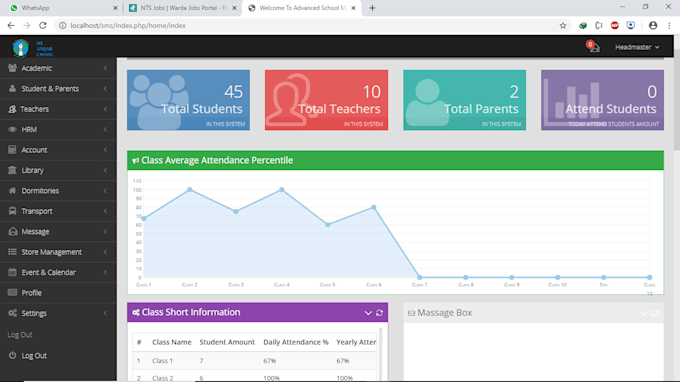Screen dimensions: 680x382
Task: Click the Profile sidebar link
Action: click(x=58, y=293)
